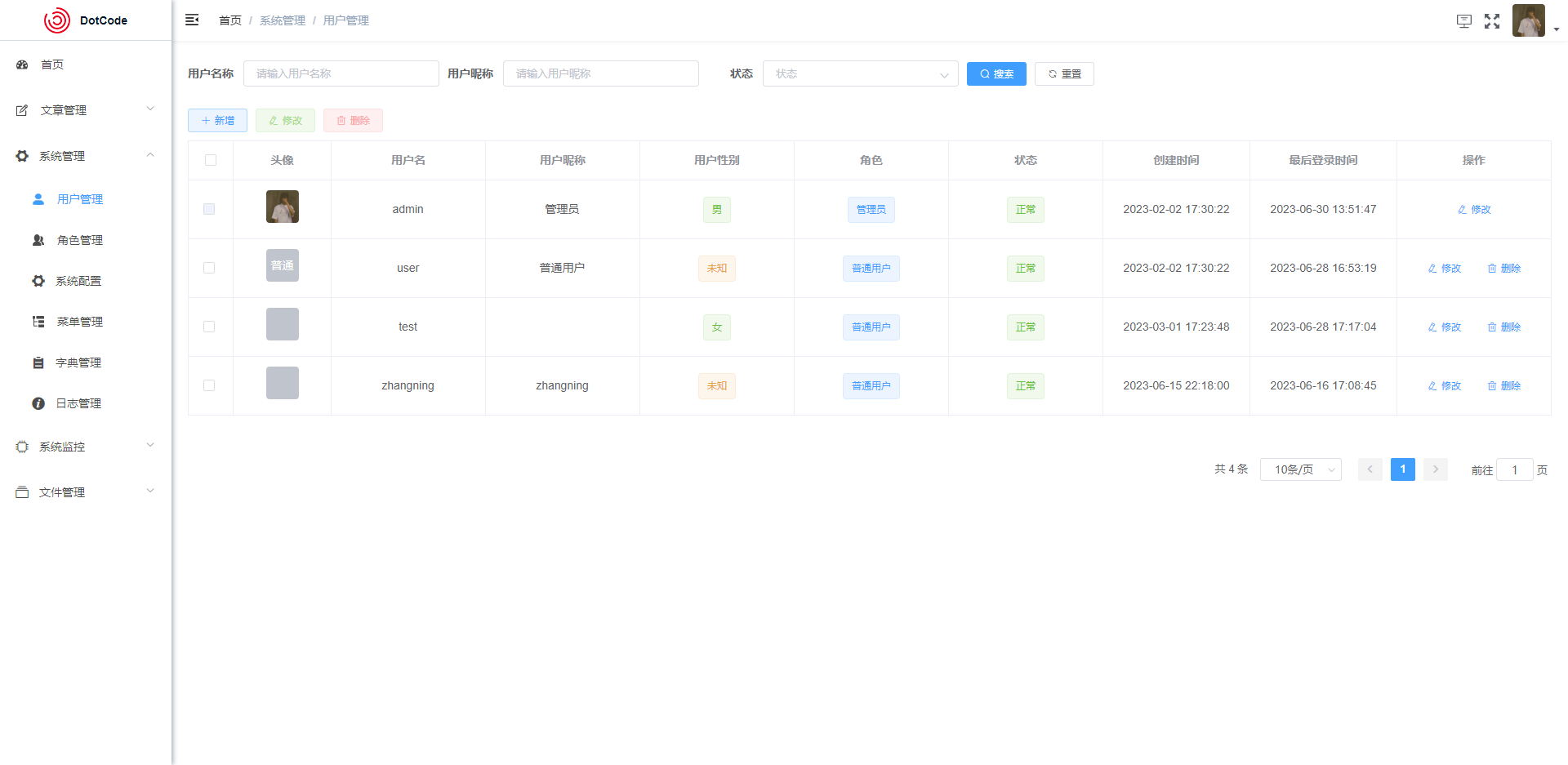Image resolution: width=1568 pixels, height=765 pixels.
Task: Open the system configuration gear item
Action: click(x=78, y=281)
